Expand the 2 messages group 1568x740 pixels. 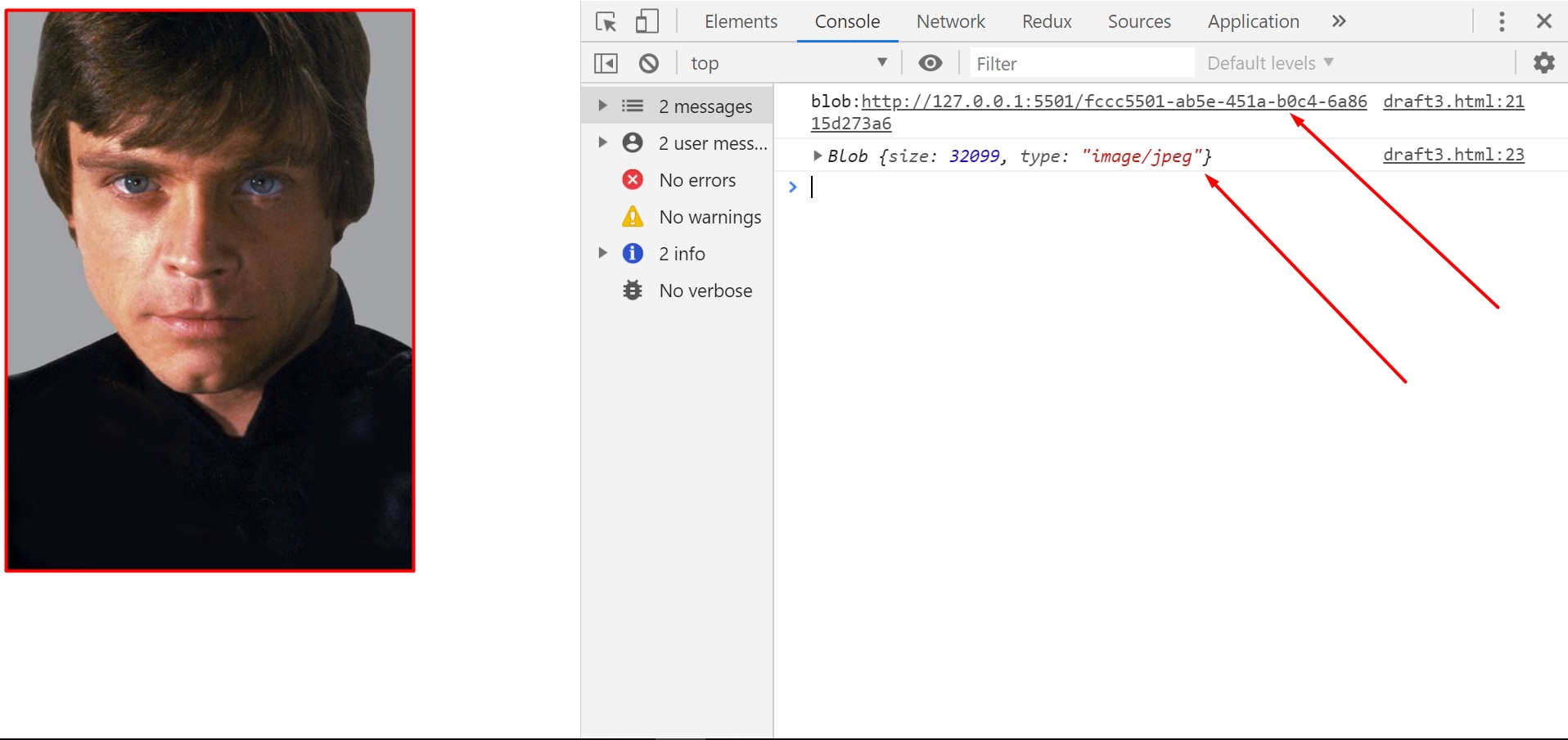(602, 106)
